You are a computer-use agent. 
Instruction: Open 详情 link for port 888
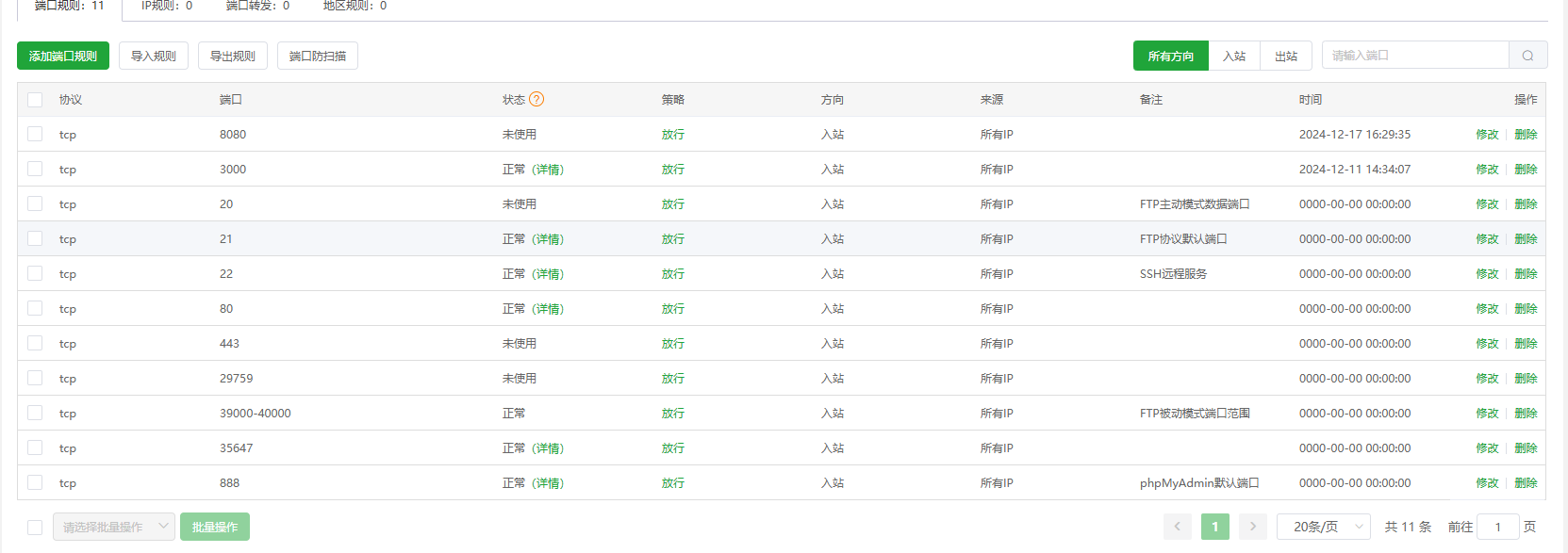pos(548,483)
